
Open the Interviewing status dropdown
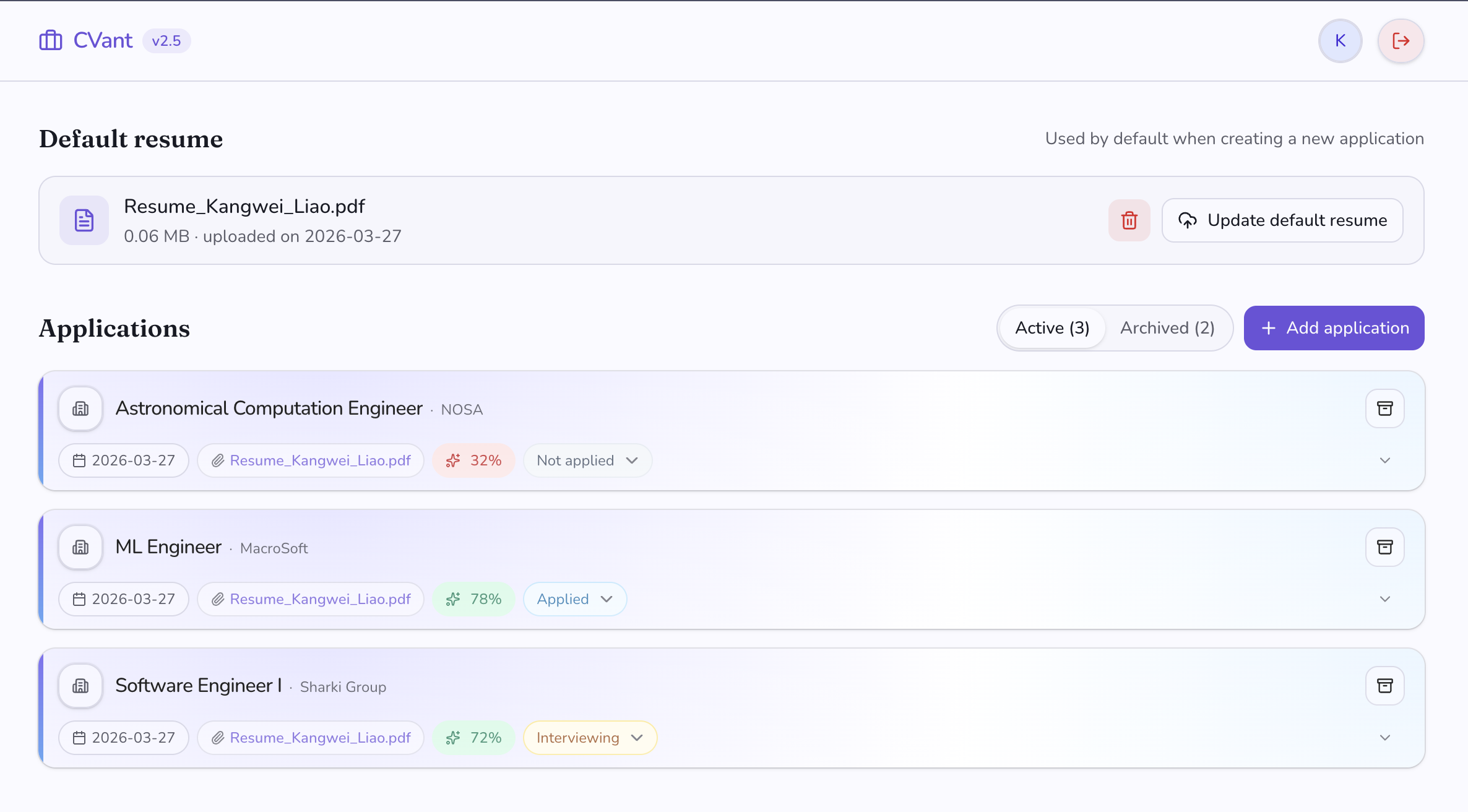pos(589,738)
